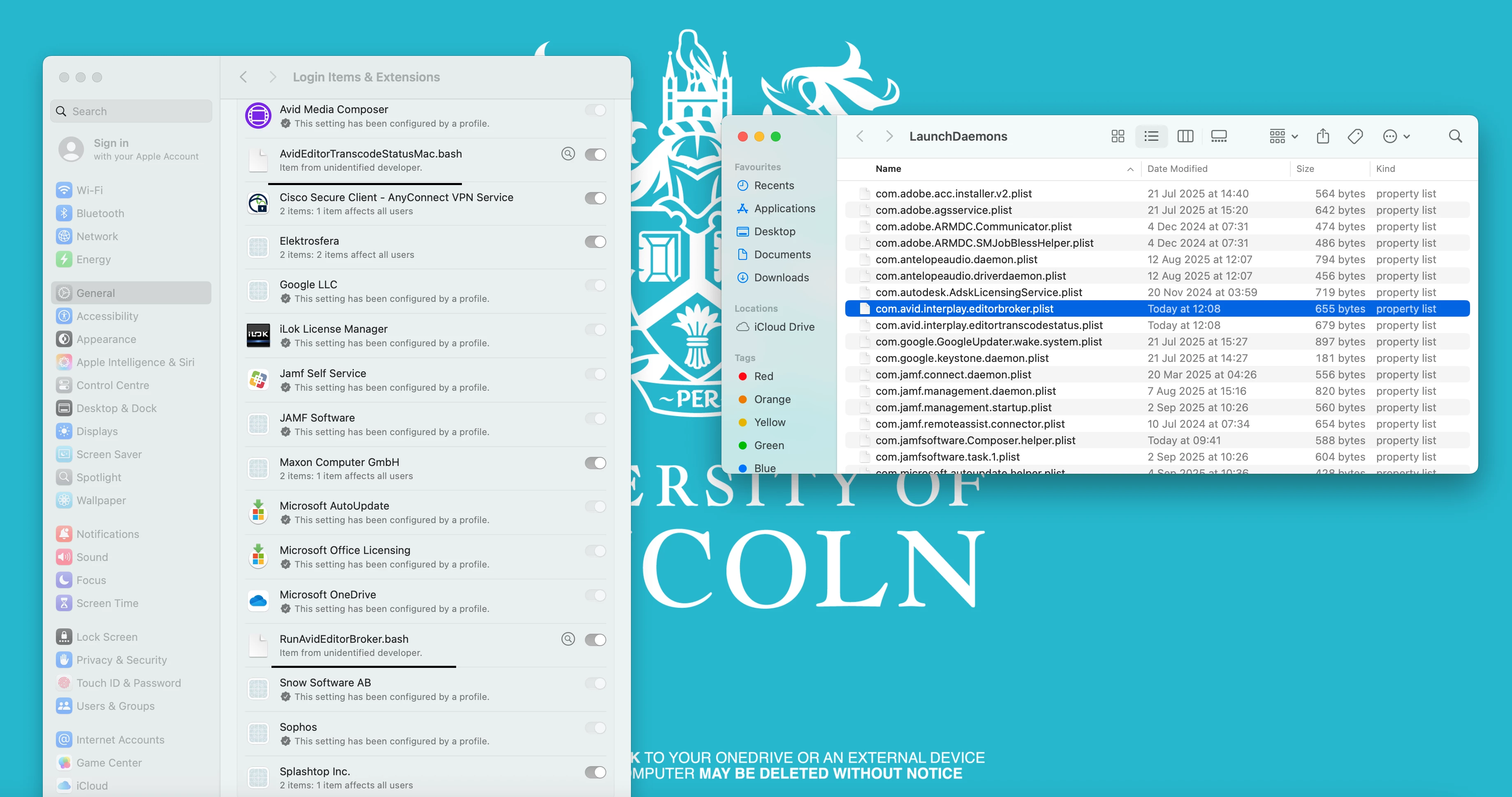
Task: Open Users & Groups settings
Action: coord(132,706)
